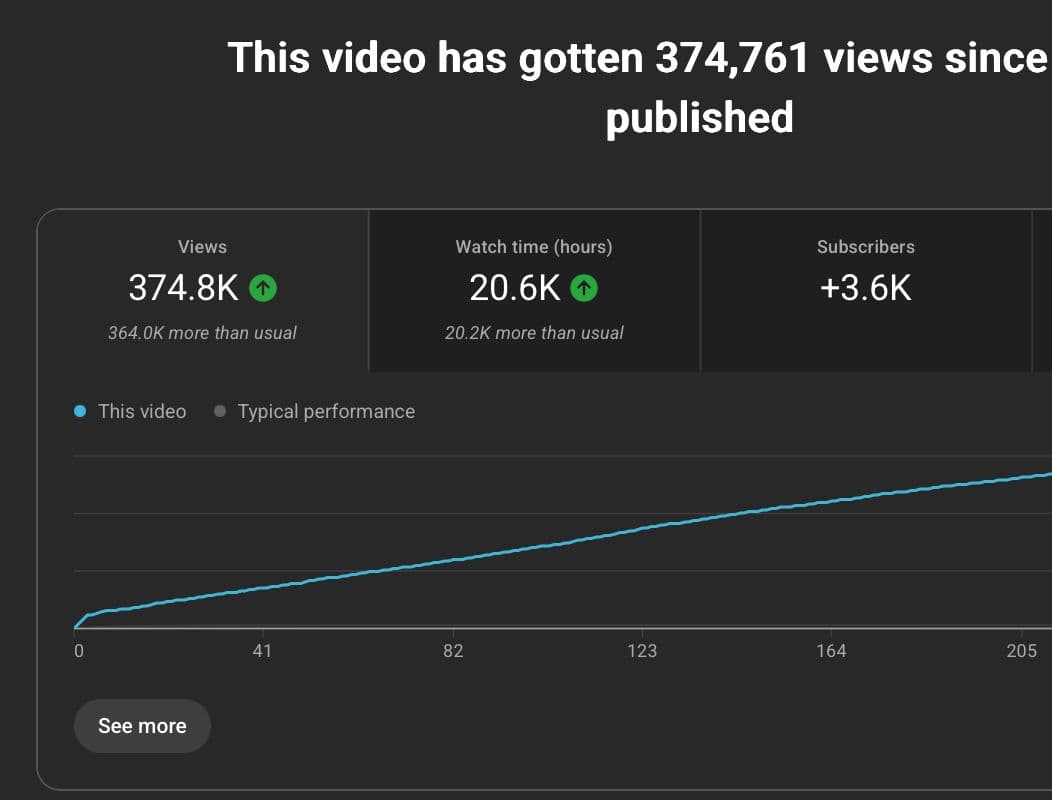1052x800 pixels.
Task: Click the 364.0K more than usual link
Action: 201,332
